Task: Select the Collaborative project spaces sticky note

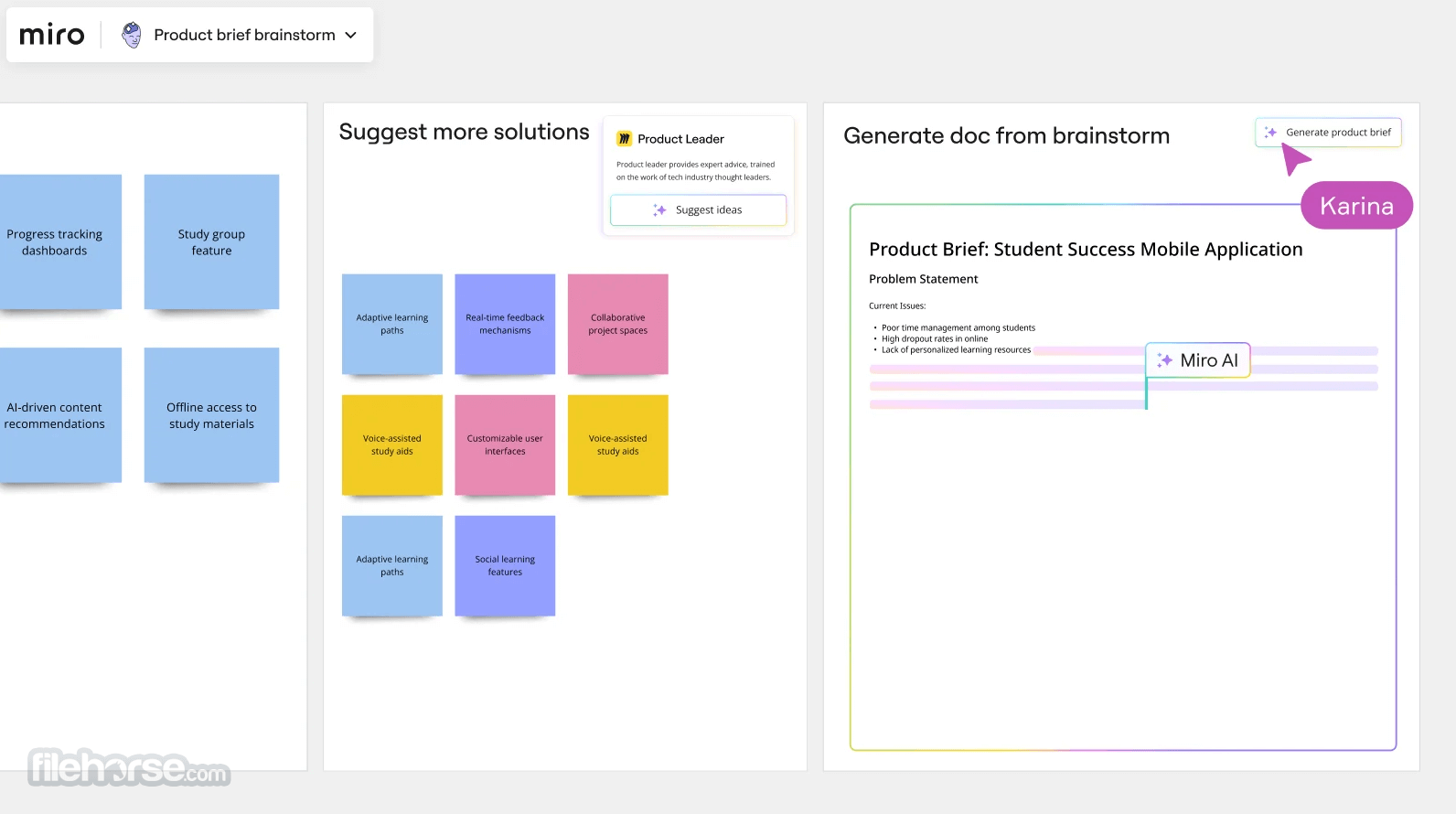Action: click(x=618, y=324)
